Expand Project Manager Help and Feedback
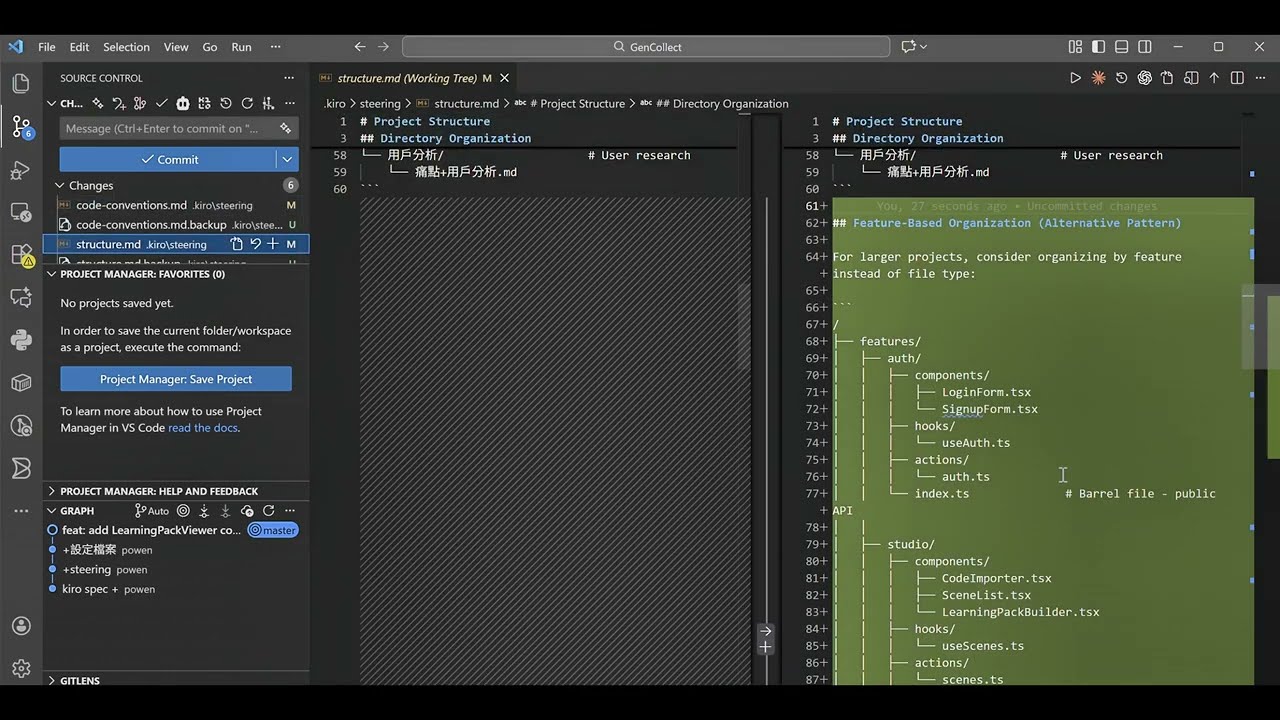The image size is (1280, 720). tap(51, 491)
